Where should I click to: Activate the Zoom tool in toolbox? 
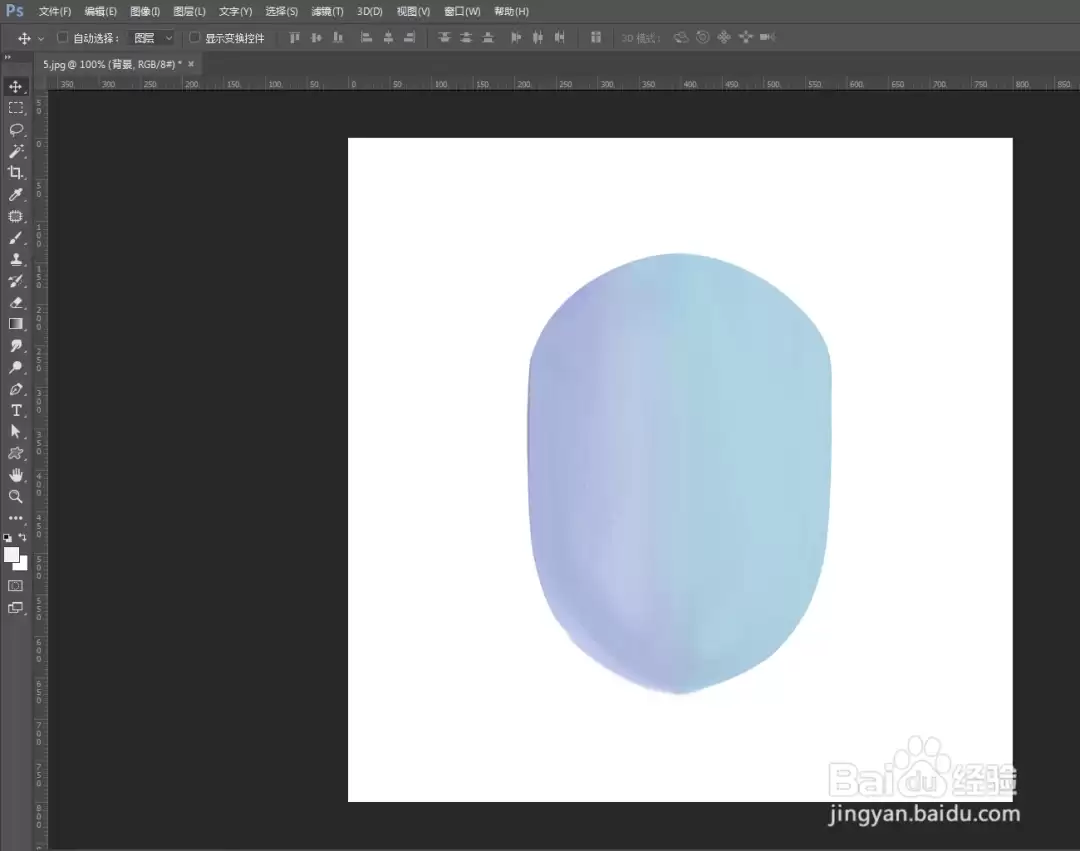click(x=16, y=496)
